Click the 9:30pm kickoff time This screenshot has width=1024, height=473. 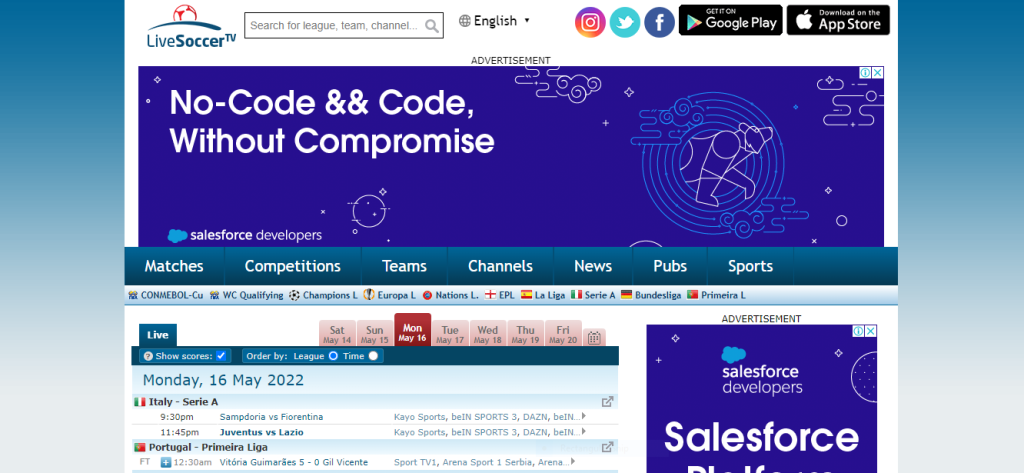click(177, 417)
